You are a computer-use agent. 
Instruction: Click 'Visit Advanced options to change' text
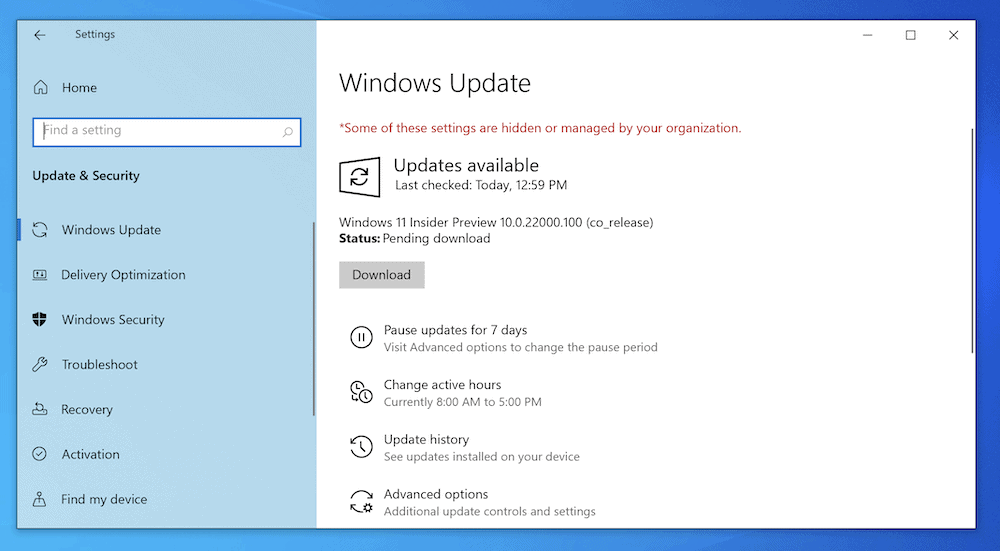pos(520,348)
